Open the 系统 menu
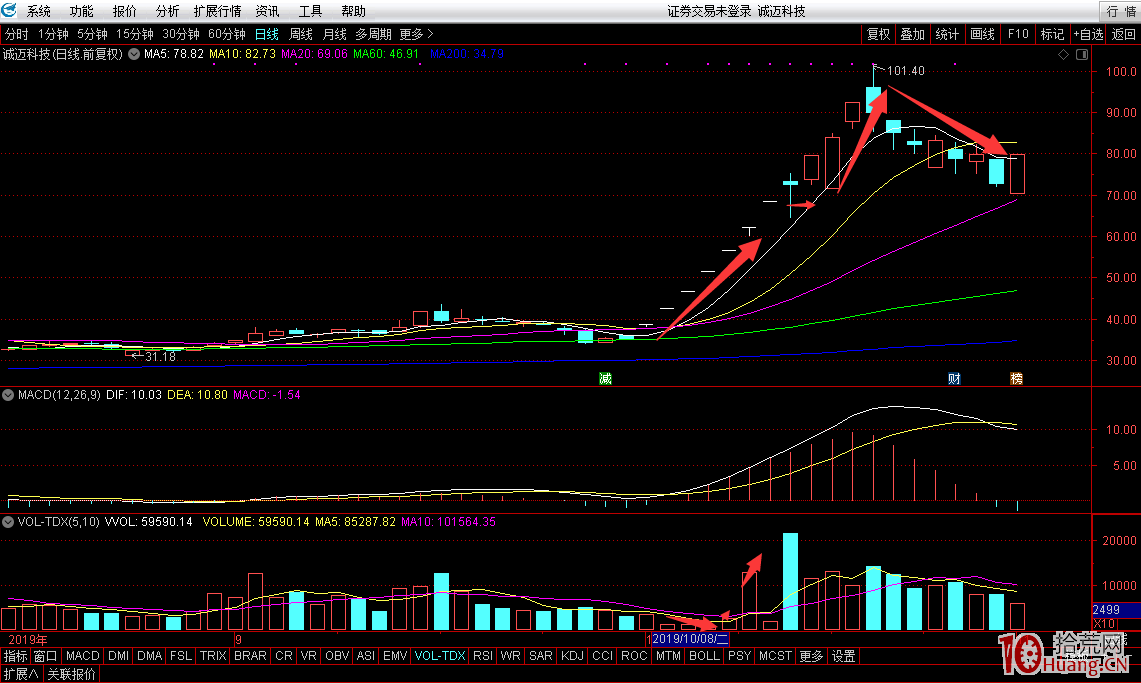This screenshot has width=1141, height=684. [39, 12]
